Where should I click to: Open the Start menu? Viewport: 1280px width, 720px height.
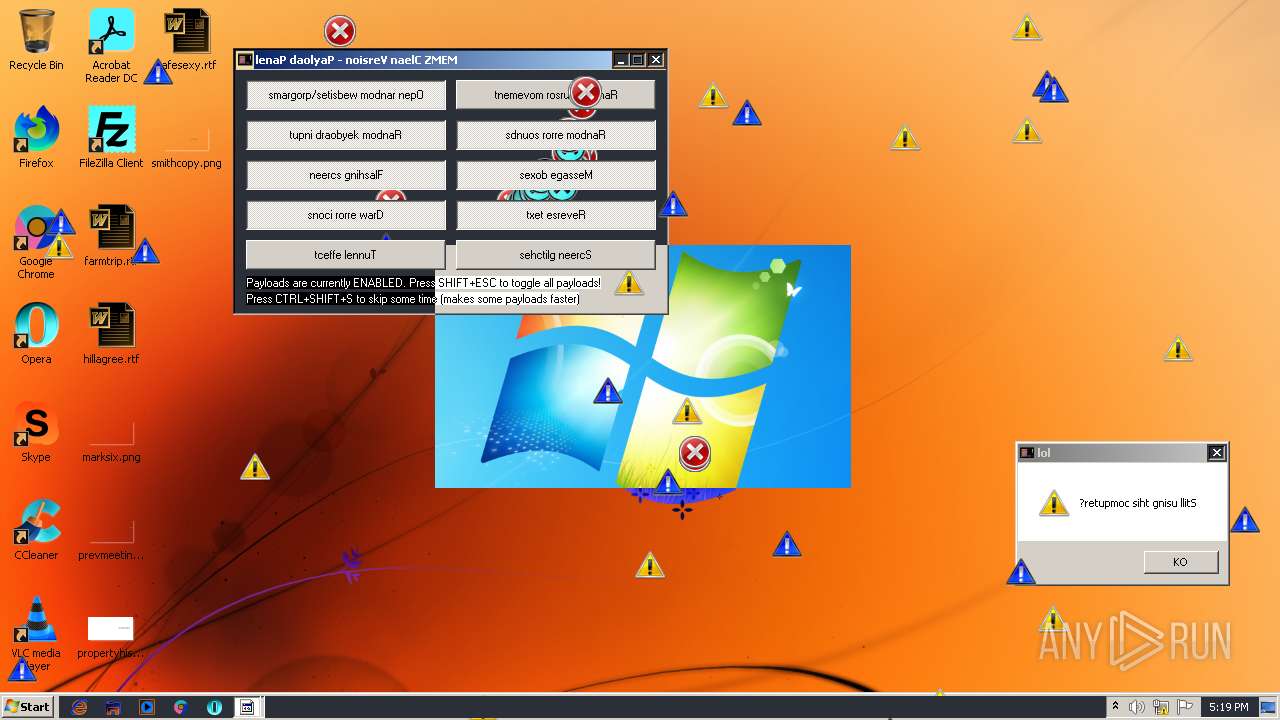(28, 706)
